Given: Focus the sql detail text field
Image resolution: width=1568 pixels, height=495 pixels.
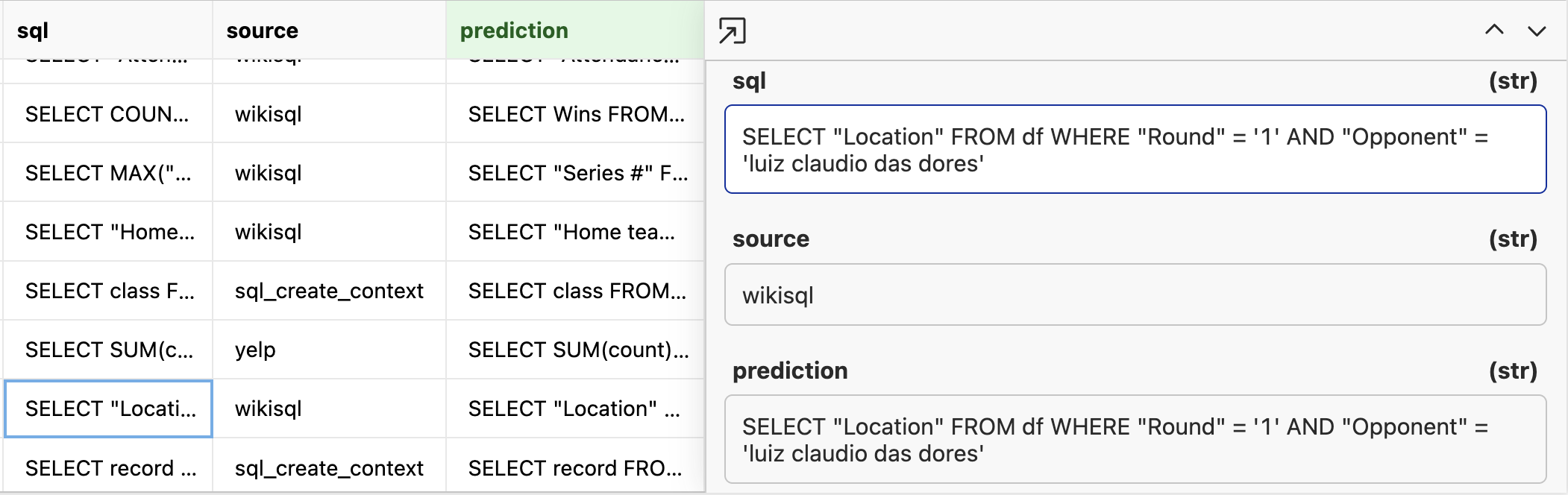Looking at the screenshot, I should pos(1135,149).
